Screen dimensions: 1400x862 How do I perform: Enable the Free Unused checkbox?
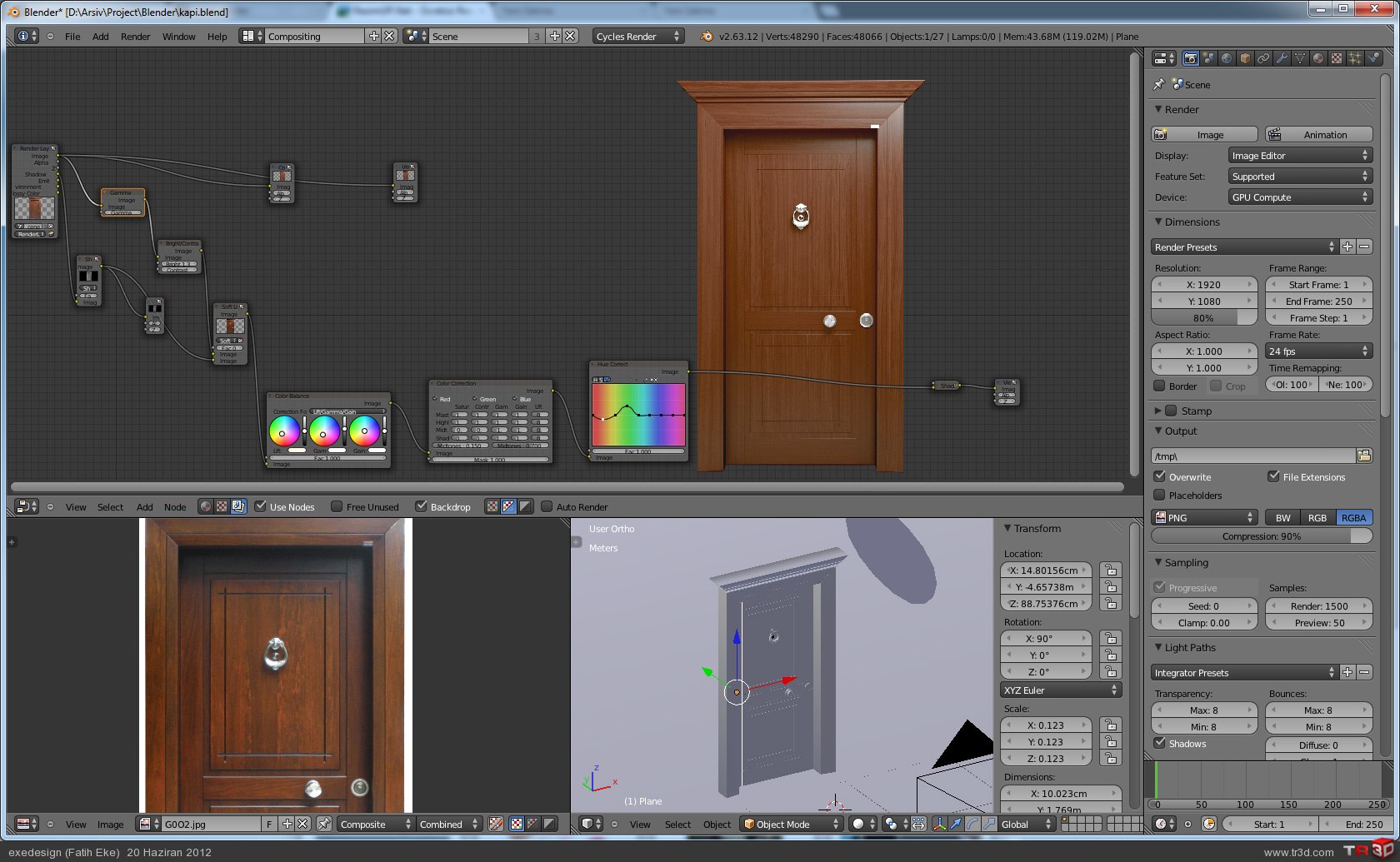tap(337, 506)
